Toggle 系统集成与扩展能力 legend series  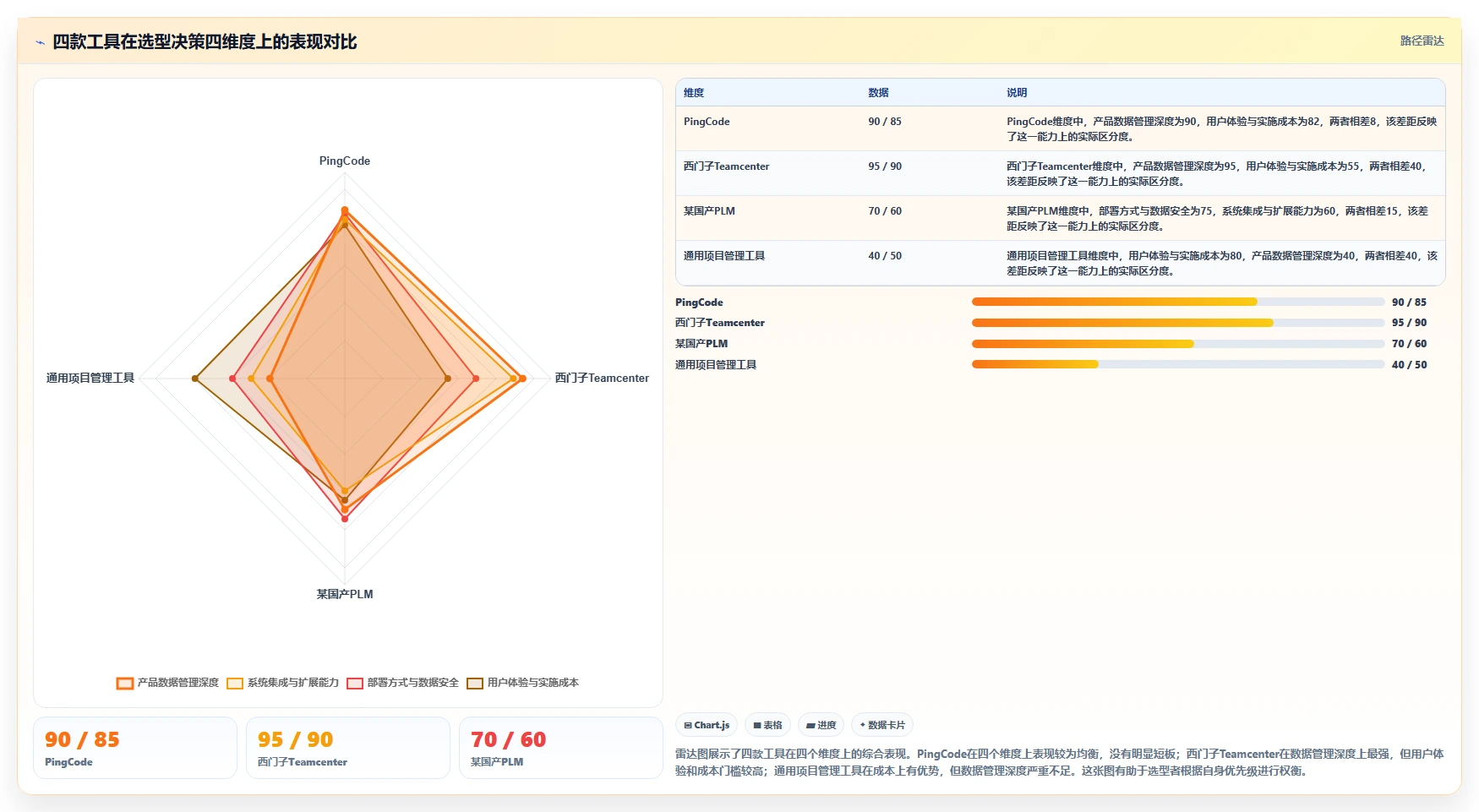(282, 683)
